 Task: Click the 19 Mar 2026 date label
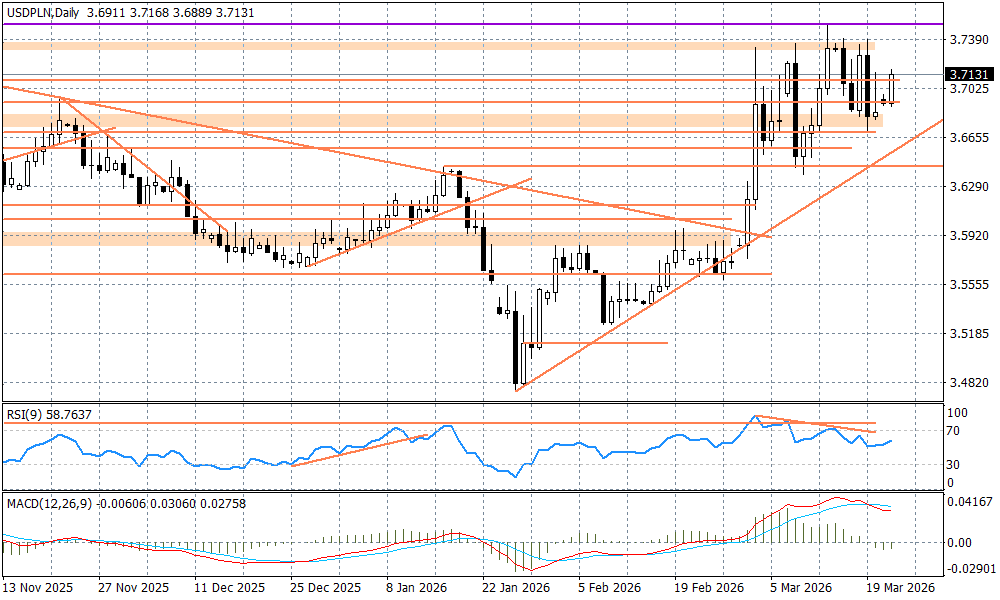point(901,589)
